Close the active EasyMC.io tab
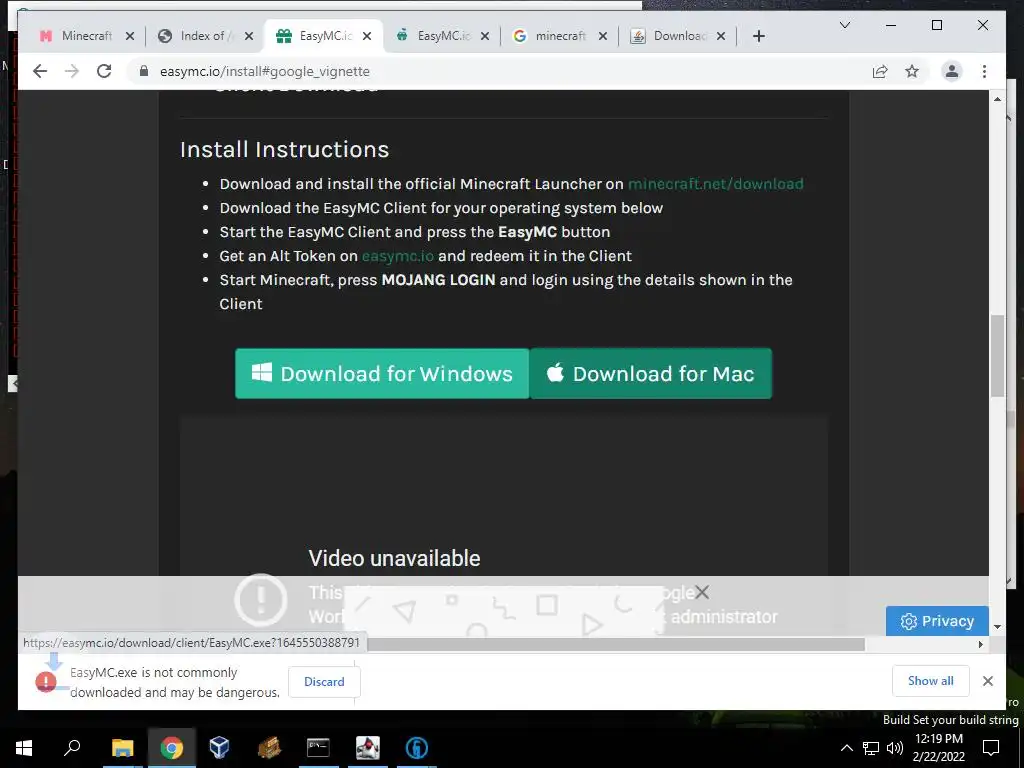1024x768 pixels. tap(367, 36)
